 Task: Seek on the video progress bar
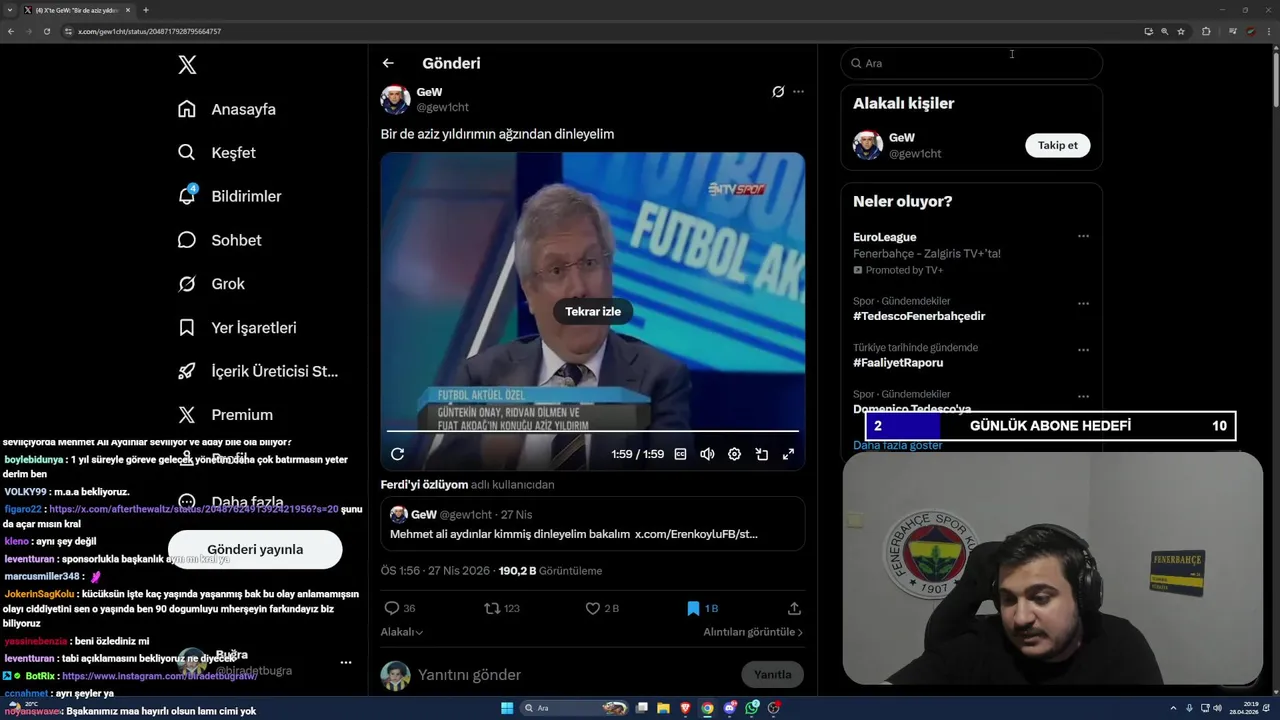point(593,431)
